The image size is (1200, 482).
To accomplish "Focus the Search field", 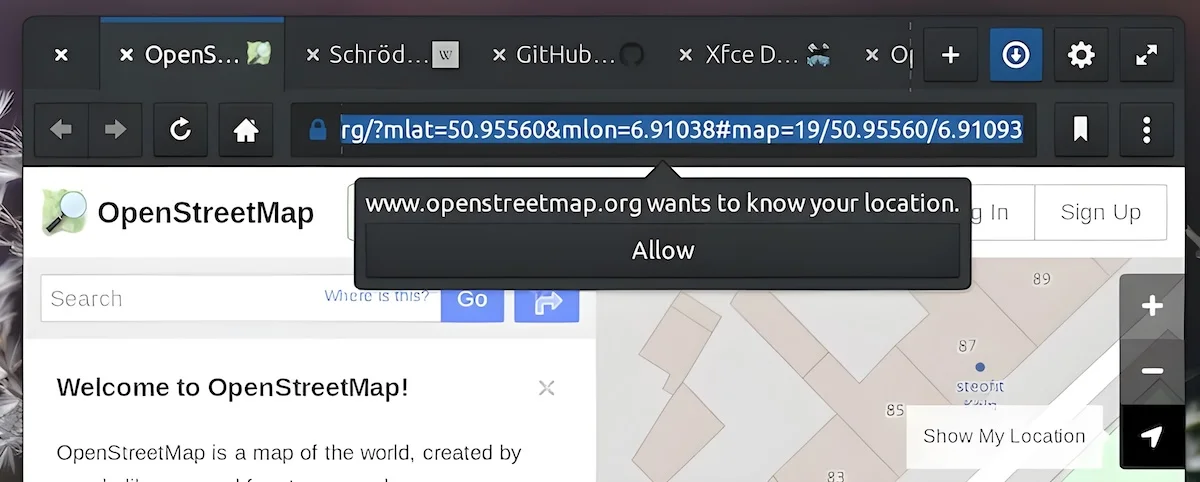I will coord(240,298).
